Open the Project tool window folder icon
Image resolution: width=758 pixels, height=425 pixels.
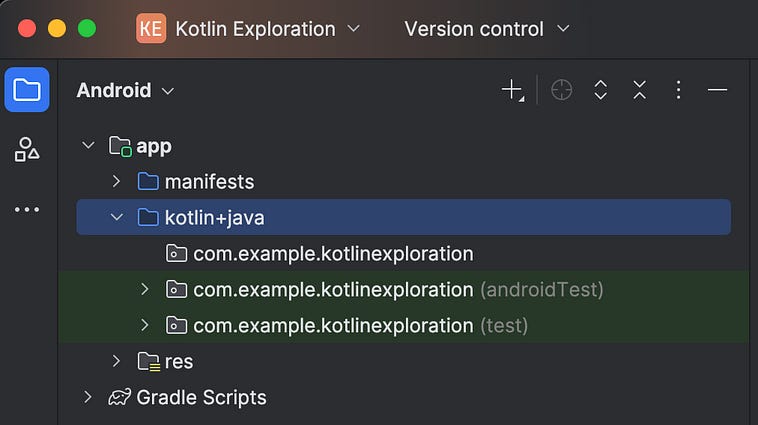click(x=27, y=90)
